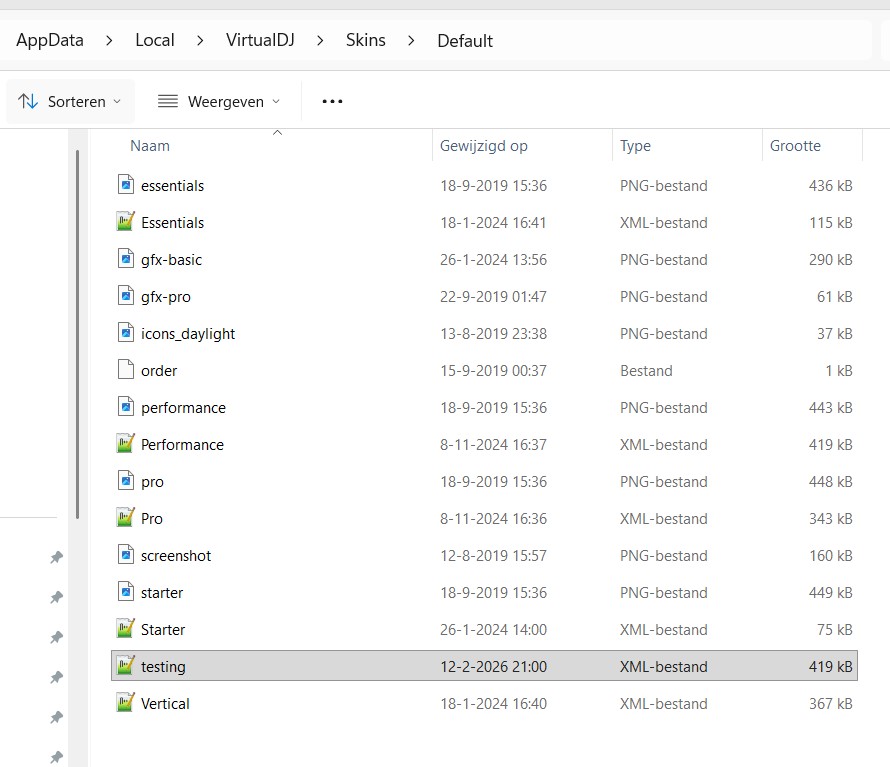Screen dimensions: 890x767
Task: Select the screenshot PNG file icon
Action: point(126,555)
